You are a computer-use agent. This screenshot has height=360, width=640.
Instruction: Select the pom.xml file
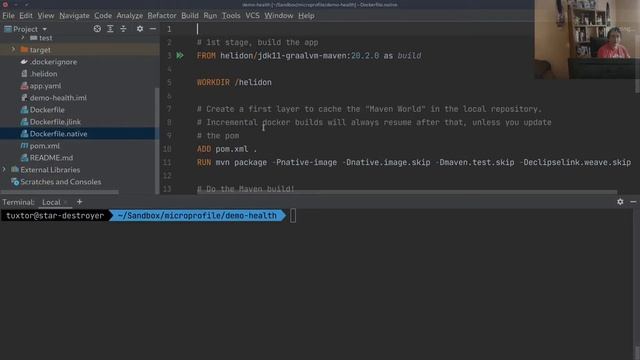click(x=44, y=146)
